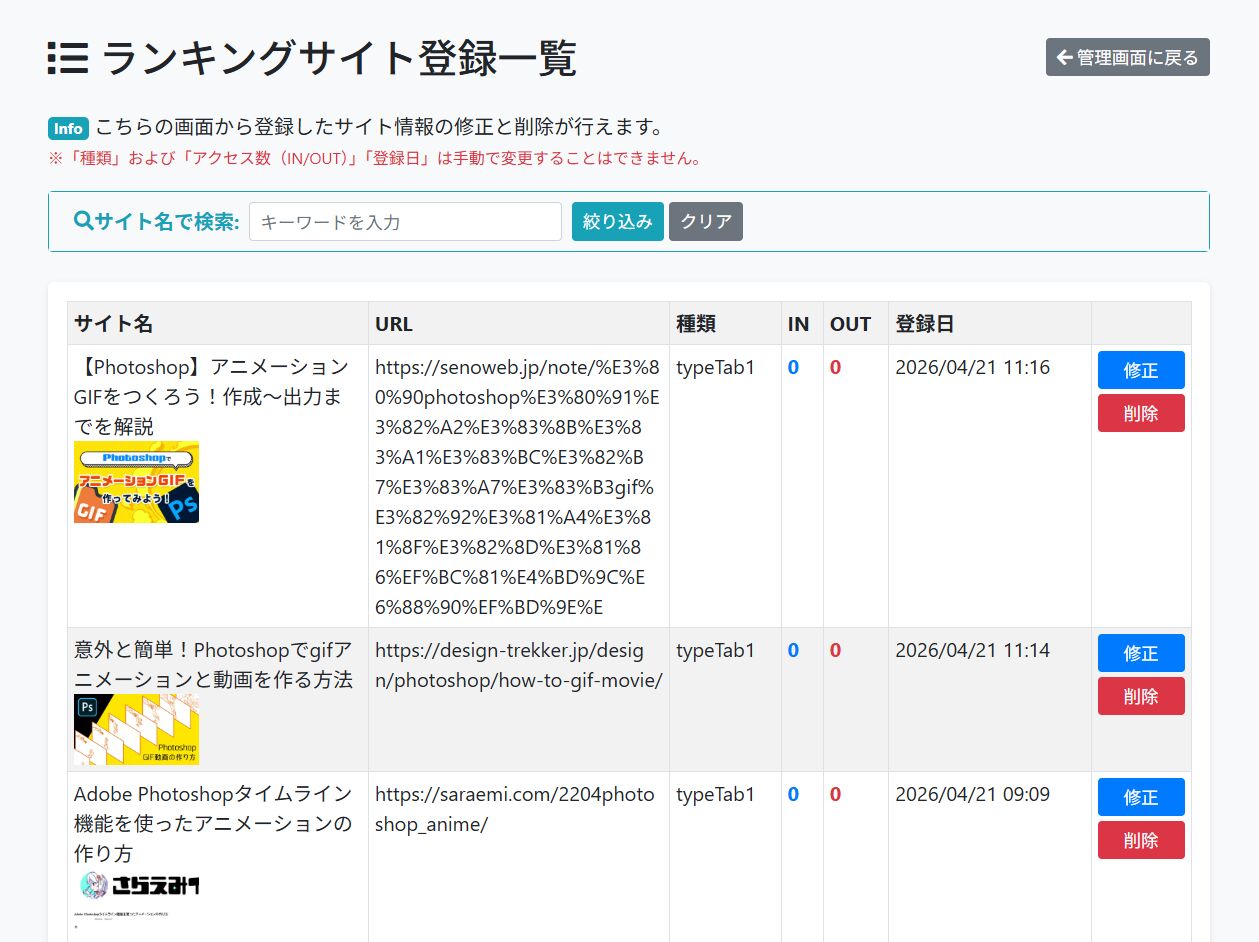Click 削除 for the saraemi.com entry

coord(1140,840)
